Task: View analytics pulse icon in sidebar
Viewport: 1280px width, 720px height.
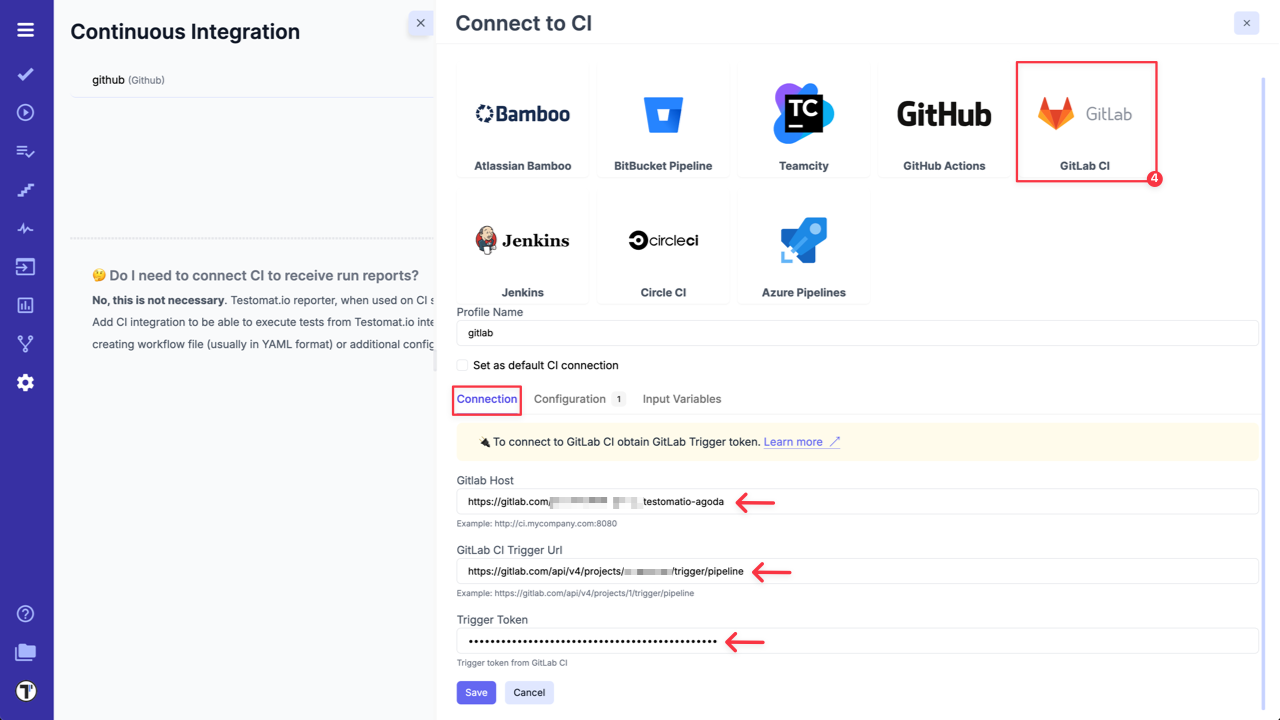Action: (26, 227)
